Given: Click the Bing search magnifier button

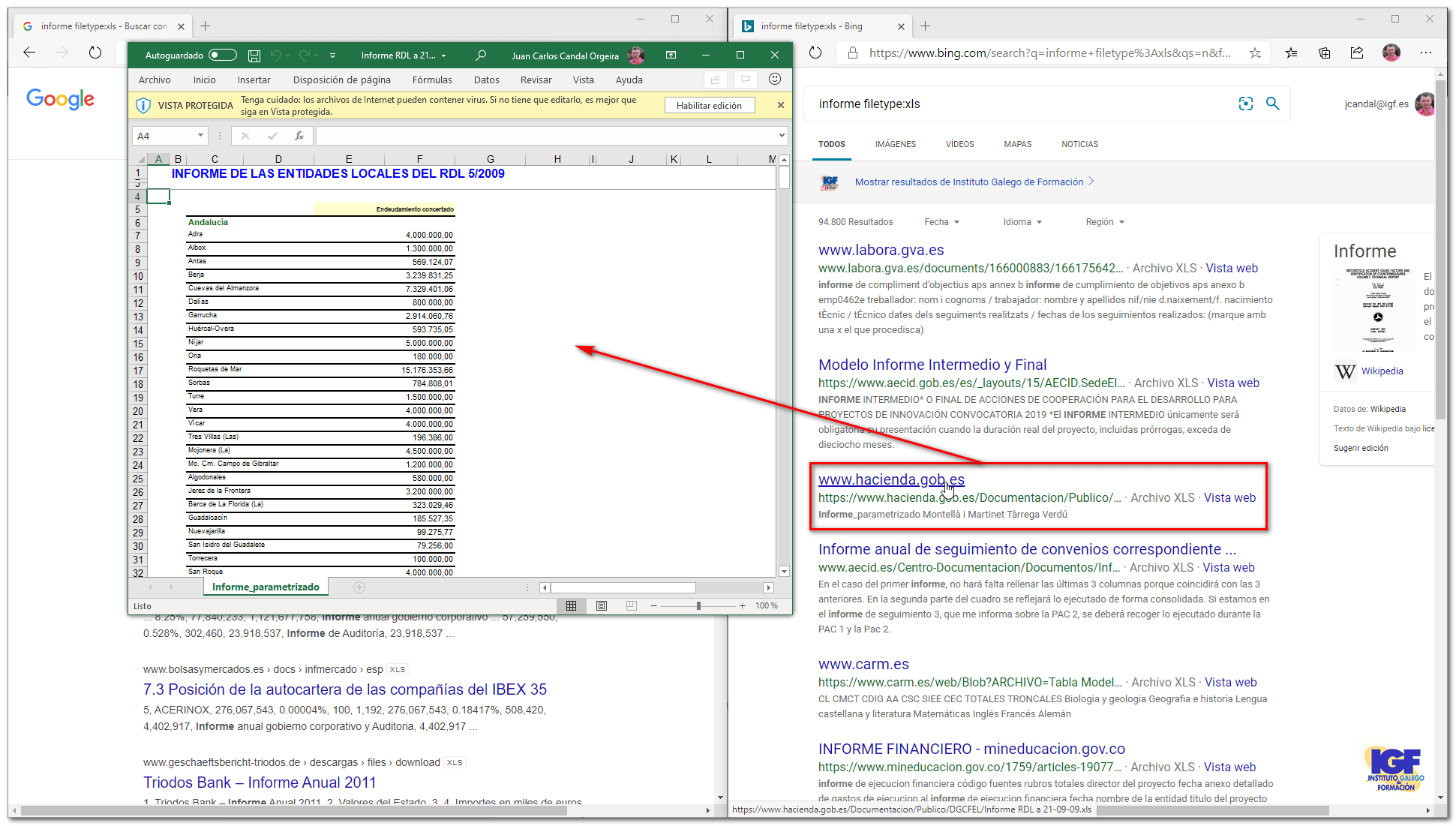Looking at the screenshot, I should 1273,104.
